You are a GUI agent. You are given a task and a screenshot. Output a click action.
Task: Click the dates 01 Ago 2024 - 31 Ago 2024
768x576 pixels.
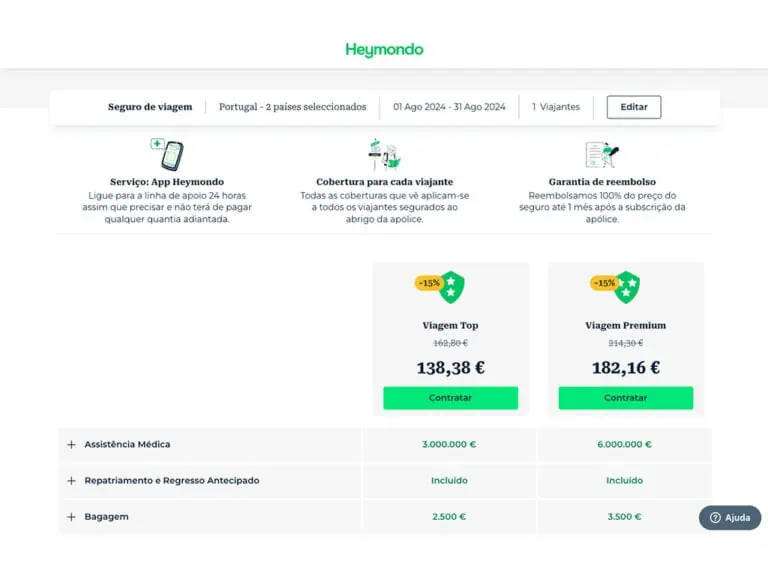tap(449, 107)
